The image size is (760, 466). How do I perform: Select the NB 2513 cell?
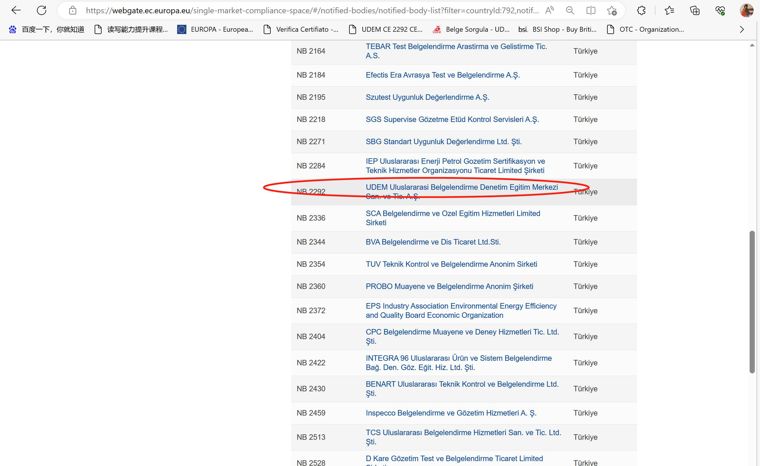[311, 437]
